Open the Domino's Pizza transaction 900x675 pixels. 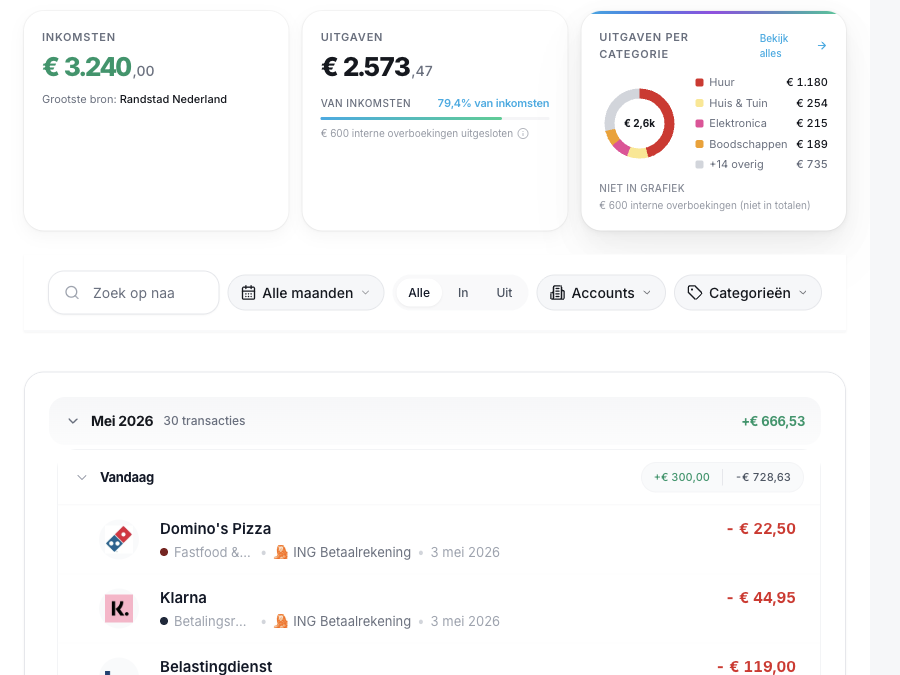tap(439, 540)
